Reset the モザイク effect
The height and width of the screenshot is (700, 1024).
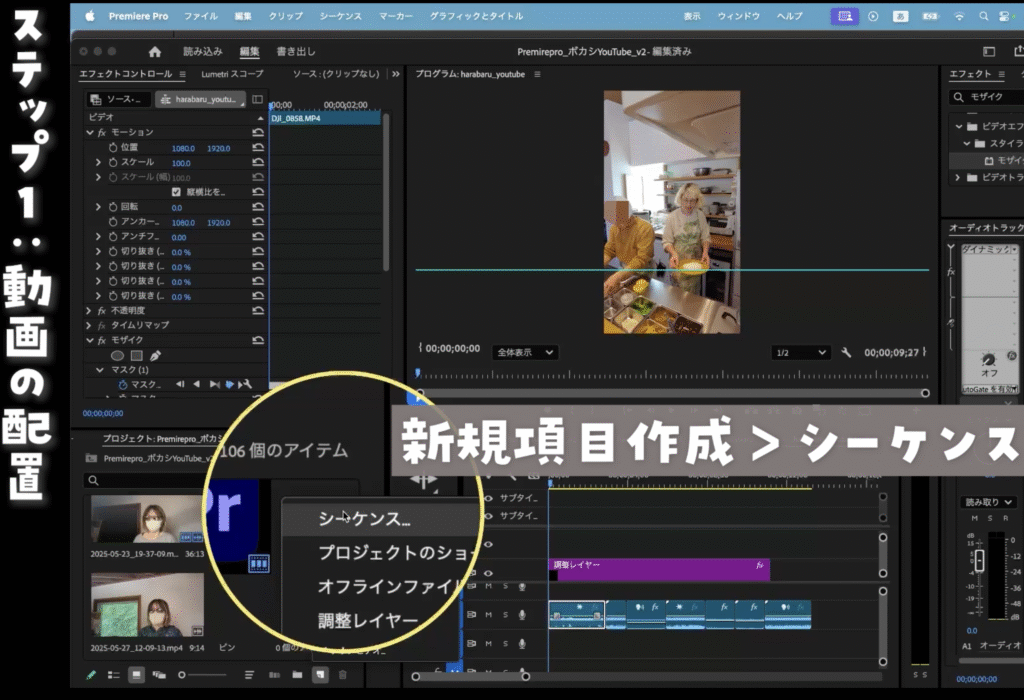tap(258, 340)
